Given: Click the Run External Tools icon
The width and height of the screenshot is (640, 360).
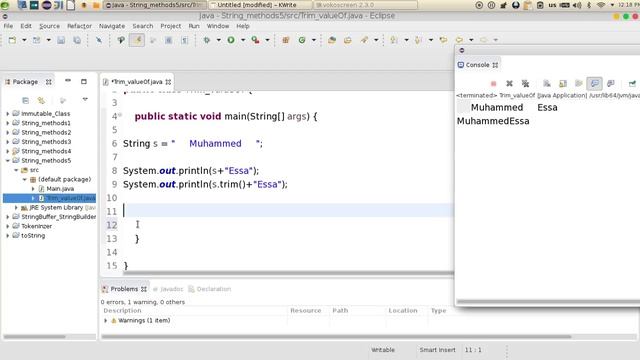Looking at the screenshot, I should 256,40.
